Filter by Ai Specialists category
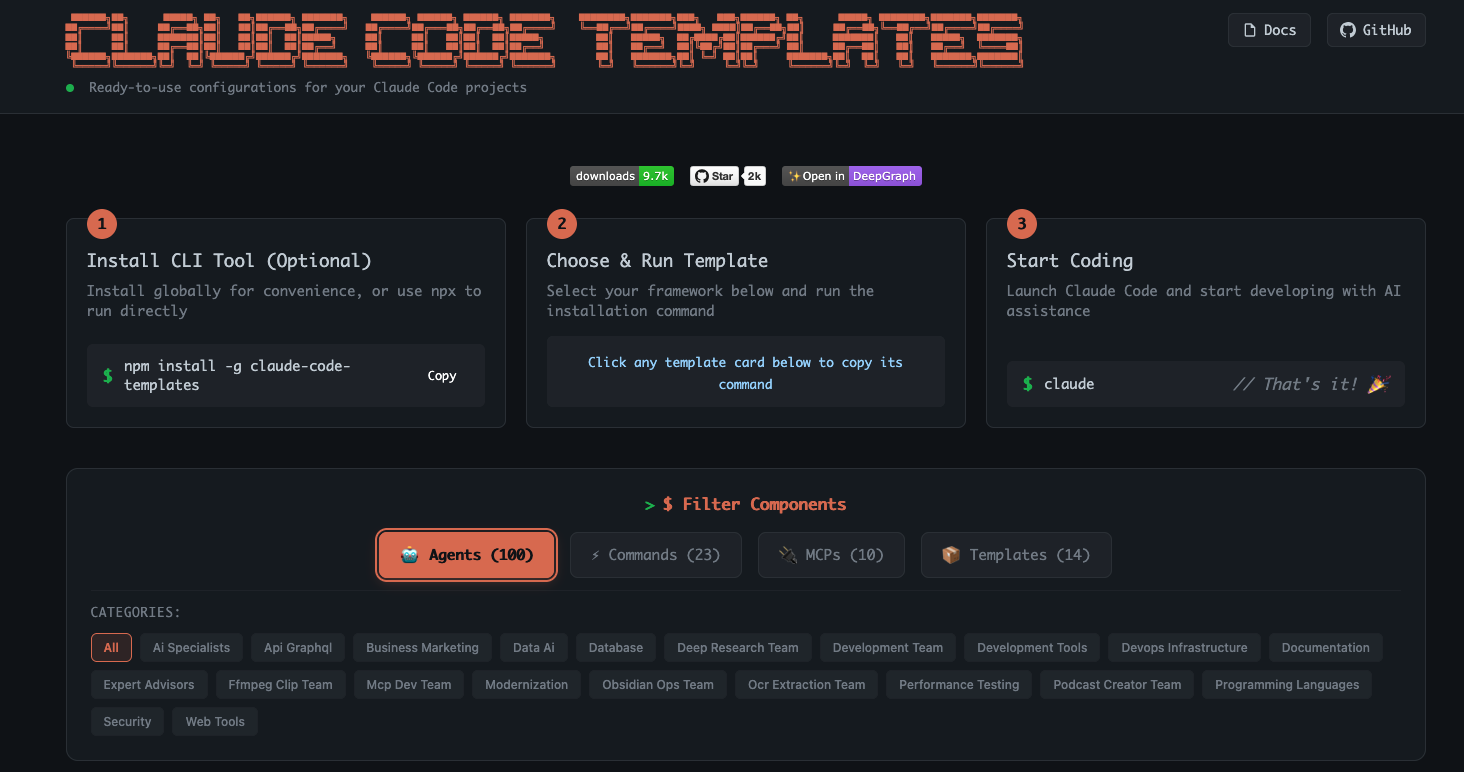This screenshot has height=772, width=1464. pyautogui.click(x=191, y=648)
